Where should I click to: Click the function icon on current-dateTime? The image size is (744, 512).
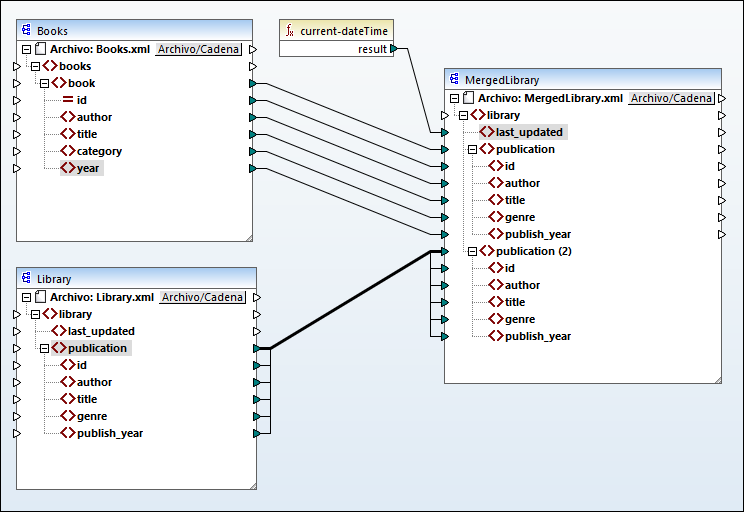click(x=290, y=31)
